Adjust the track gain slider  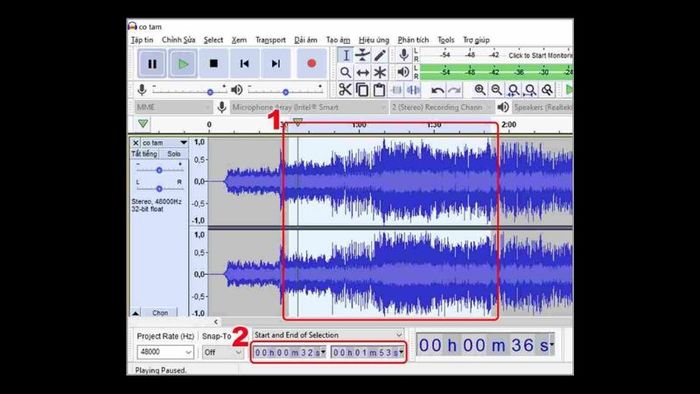[x=159, y=170]
